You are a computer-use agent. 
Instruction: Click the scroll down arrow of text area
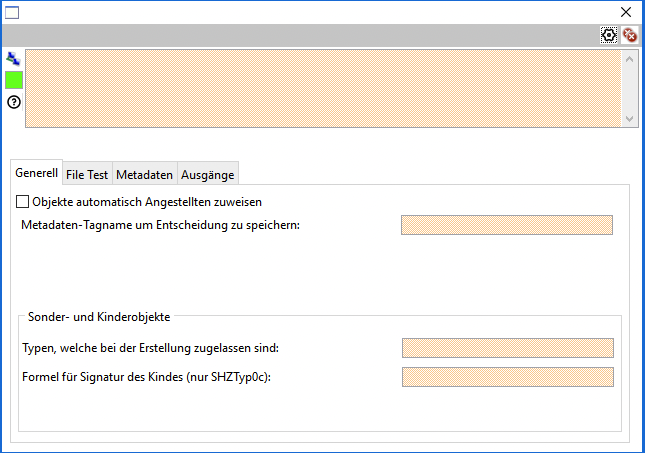629,118
